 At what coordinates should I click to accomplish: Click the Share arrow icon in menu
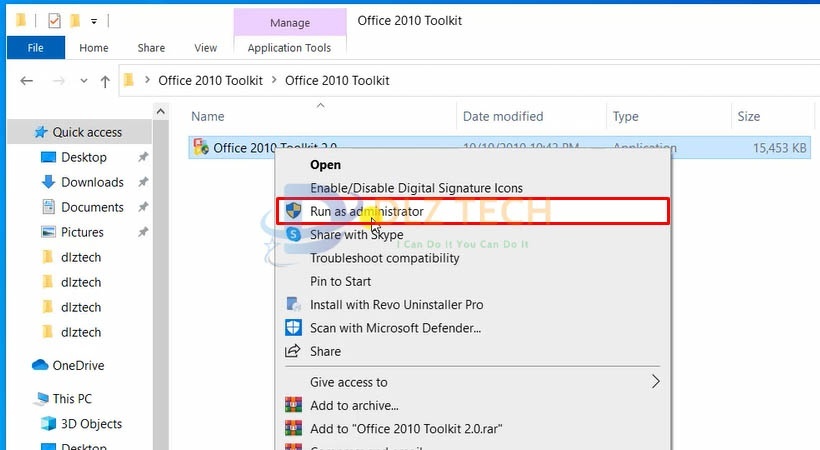click(292, 351)
